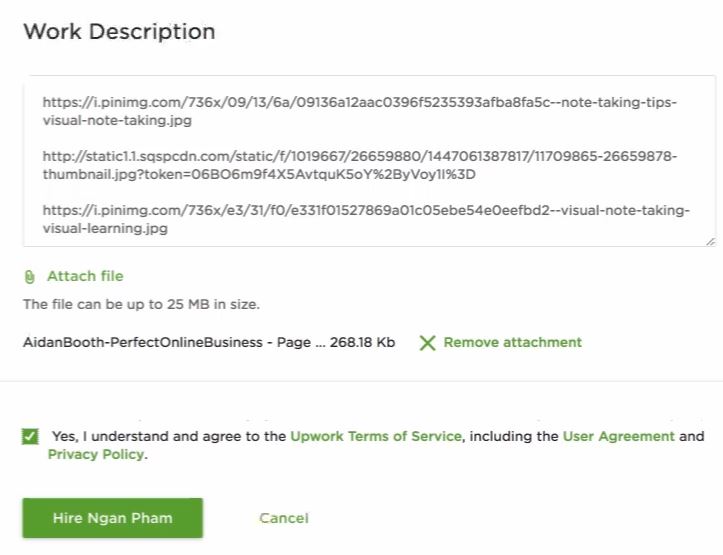This screenshot has width=723, height=555.
Task: Toggle the terms agreement checkbox
Action: [30, 436]
